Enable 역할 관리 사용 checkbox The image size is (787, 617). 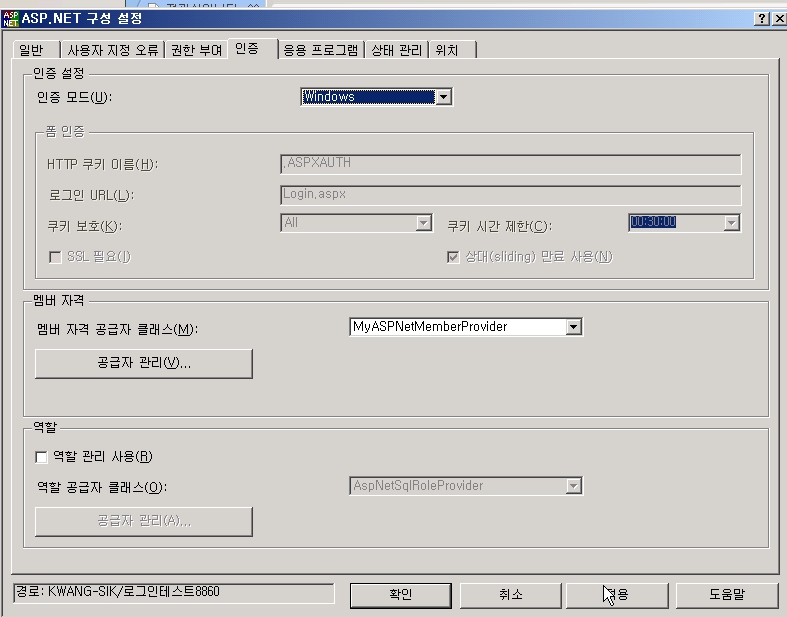(41, 457)
